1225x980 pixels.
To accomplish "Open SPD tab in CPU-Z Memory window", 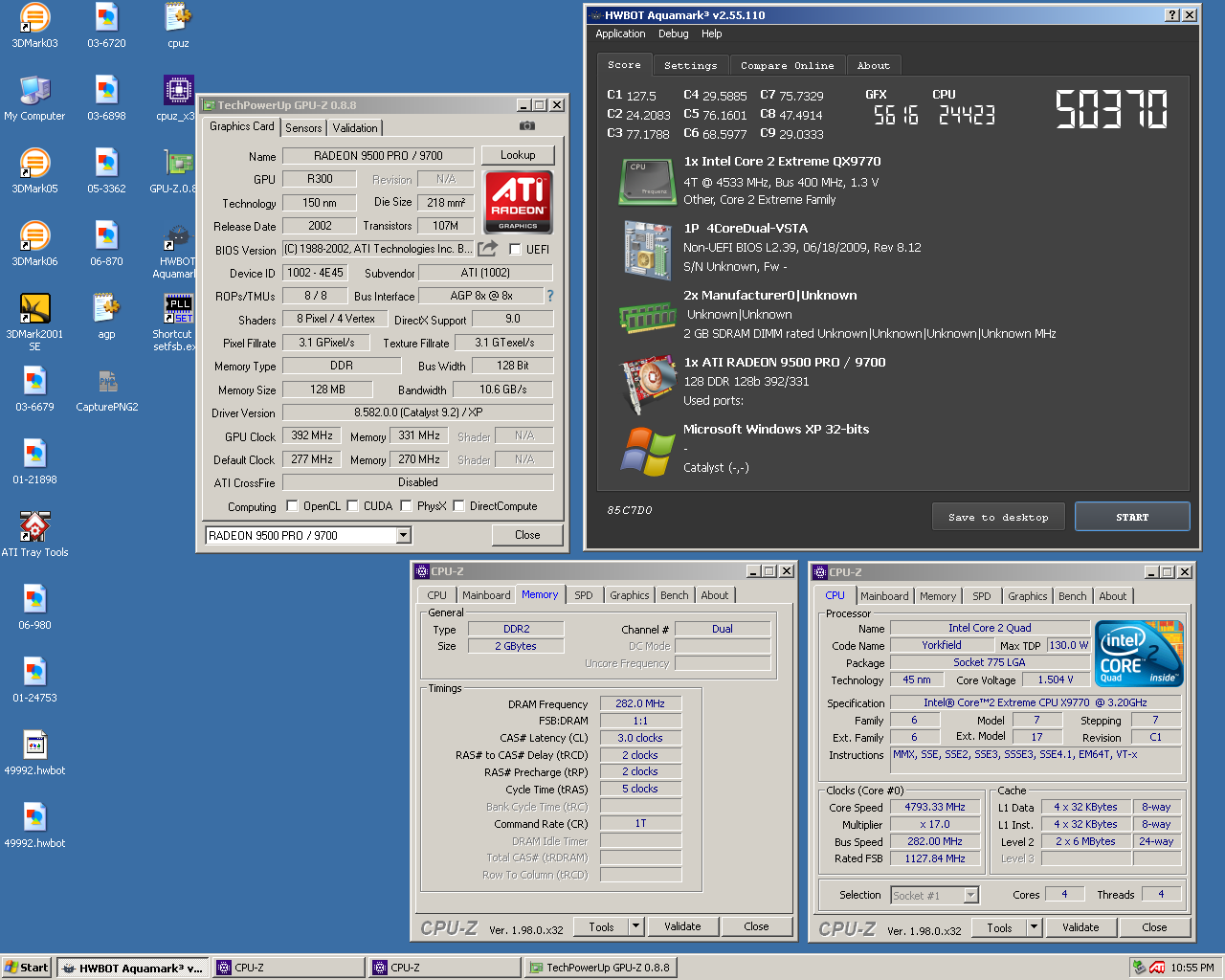I will pyautogui.click(x=584, y=595).
